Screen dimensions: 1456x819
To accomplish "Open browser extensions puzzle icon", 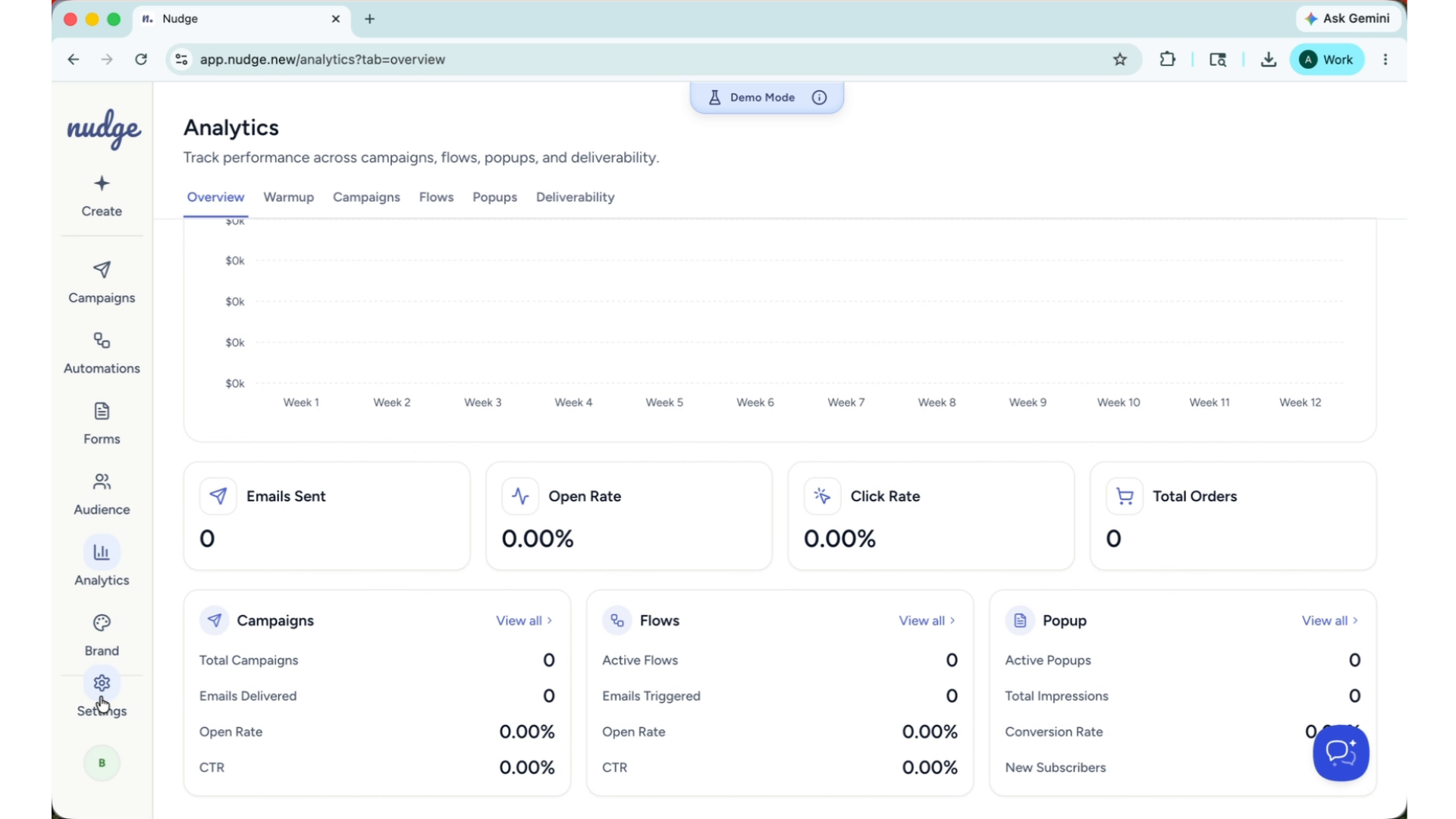I will (x=1168, y=59).
